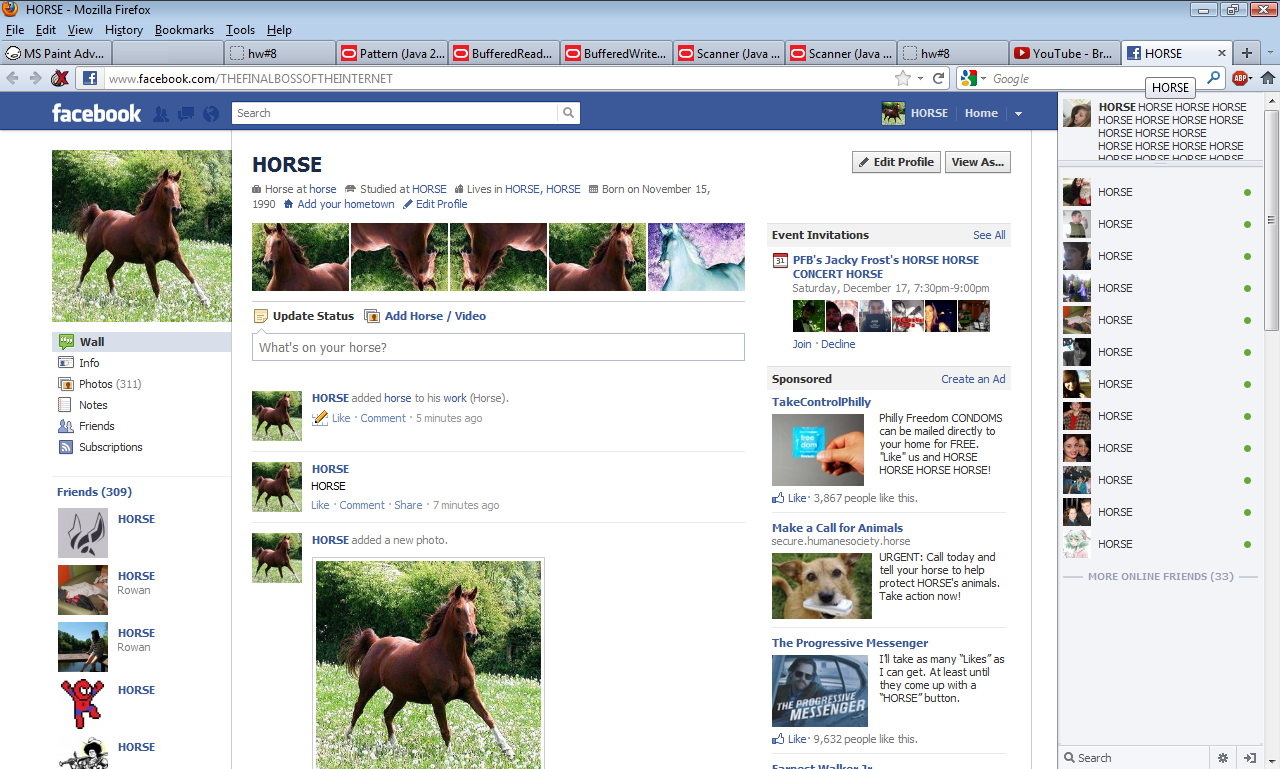Click the Facebook Search field
The image size is (1280, 769).
click(x=395, y=113)
